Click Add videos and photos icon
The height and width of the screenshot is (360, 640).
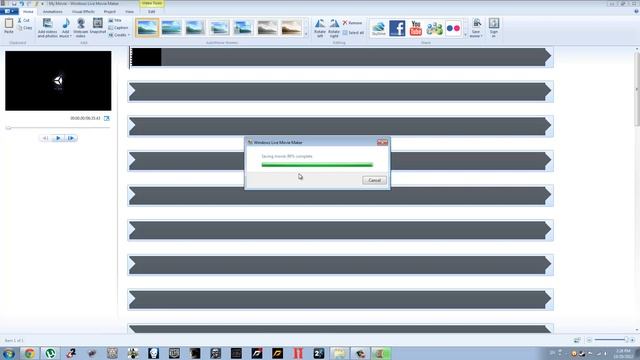point(47,23)
